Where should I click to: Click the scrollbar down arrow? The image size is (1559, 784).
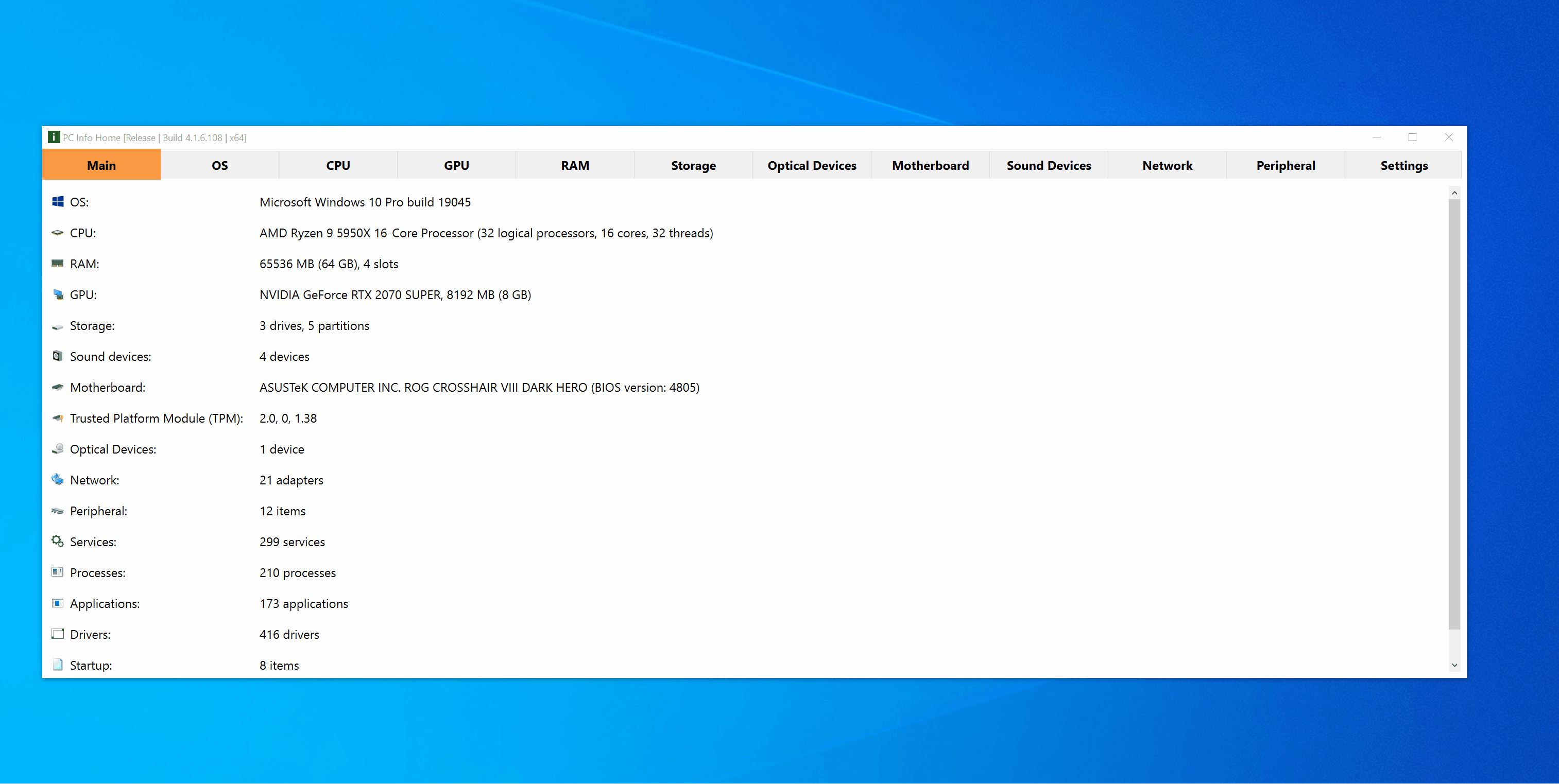[x=1454, y=665]
